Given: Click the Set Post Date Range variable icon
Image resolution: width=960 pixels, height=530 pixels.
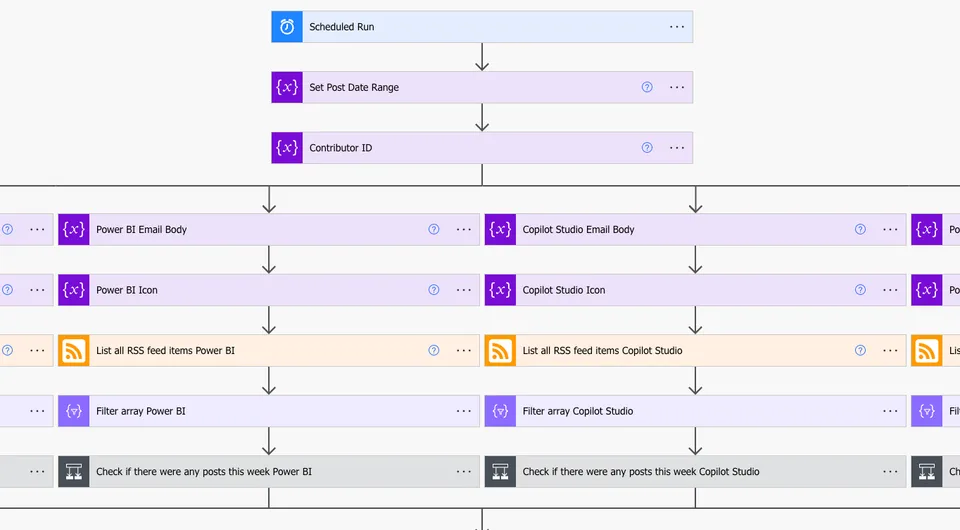Looking at the screenshot, I should tap(287, 88).
